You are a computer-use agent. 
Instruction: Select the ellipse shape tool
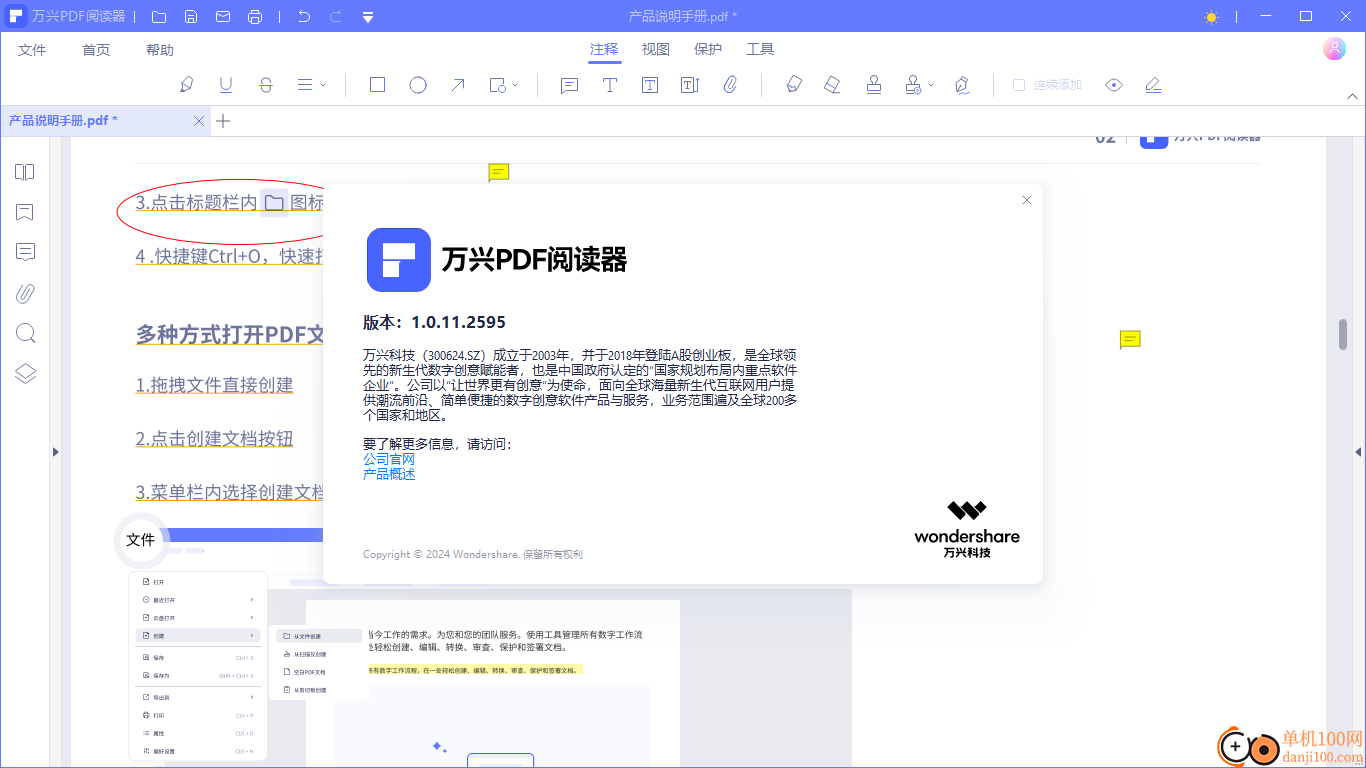point(418,85)
